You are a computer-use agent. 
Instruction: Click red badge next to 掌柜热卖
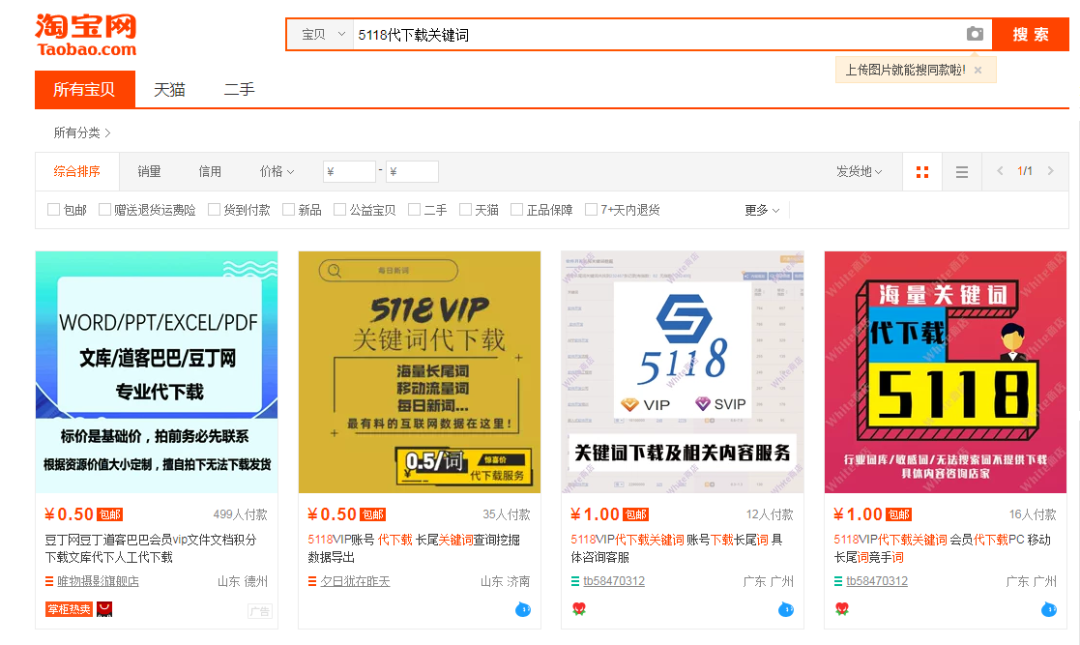104,609
